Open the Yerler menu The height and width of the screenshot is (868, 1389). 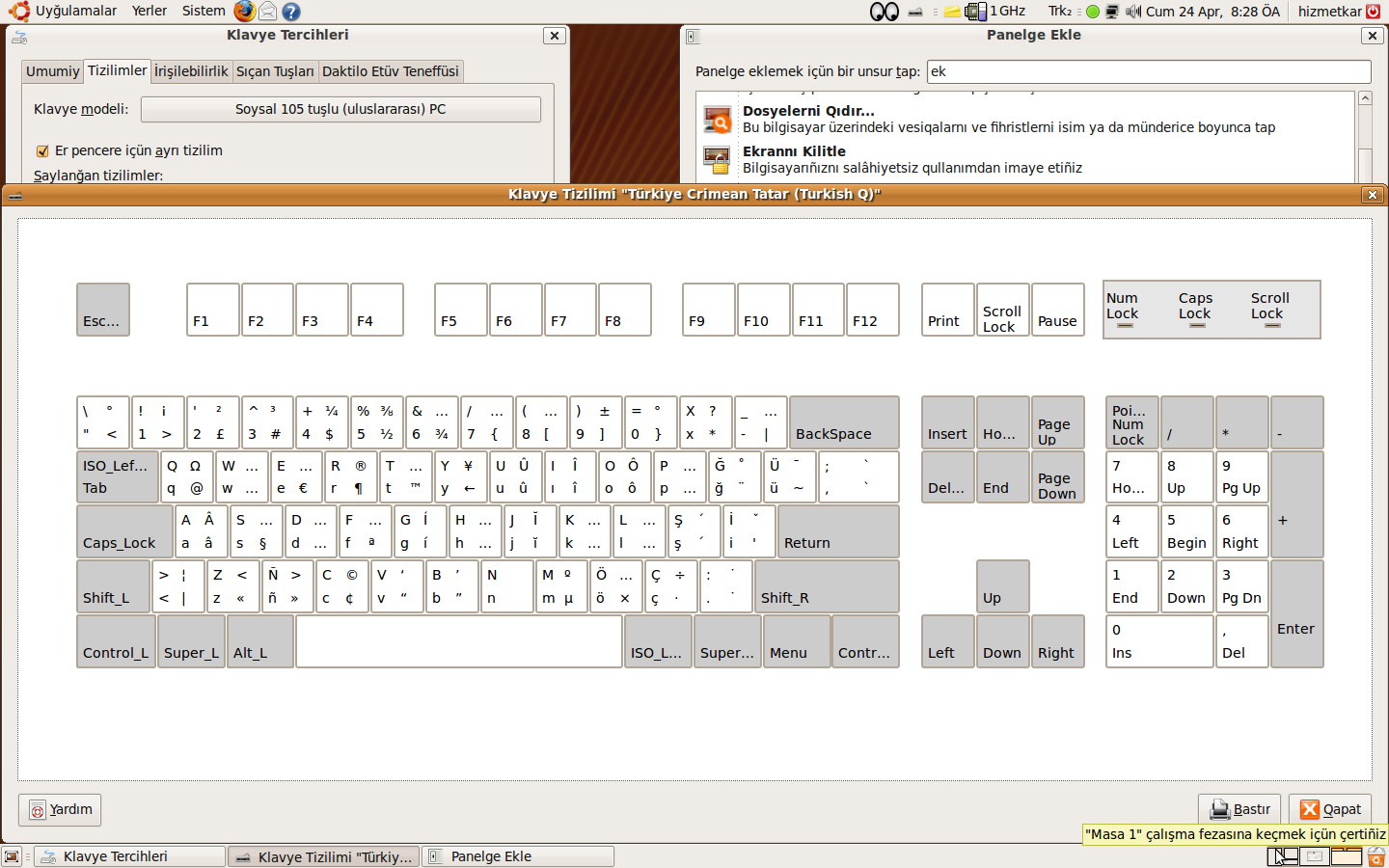(150, 12)
